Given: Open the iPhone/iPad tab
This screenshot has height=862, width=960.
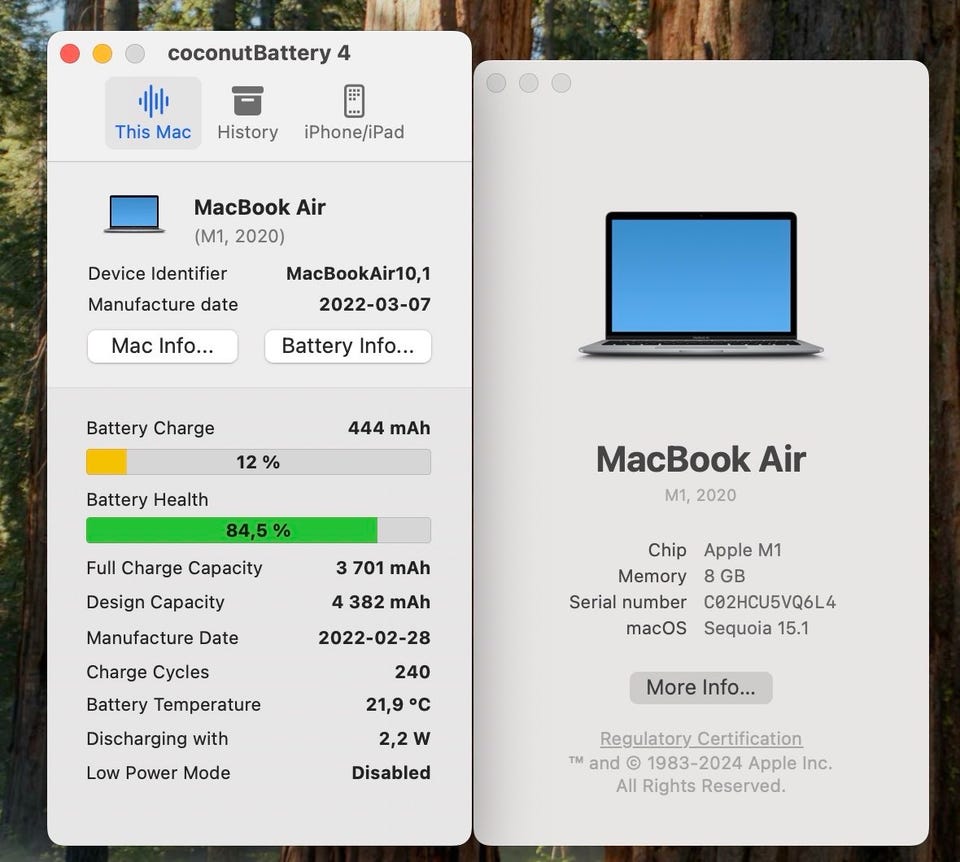Looking at the screenshot, I should tap(354, 113).
